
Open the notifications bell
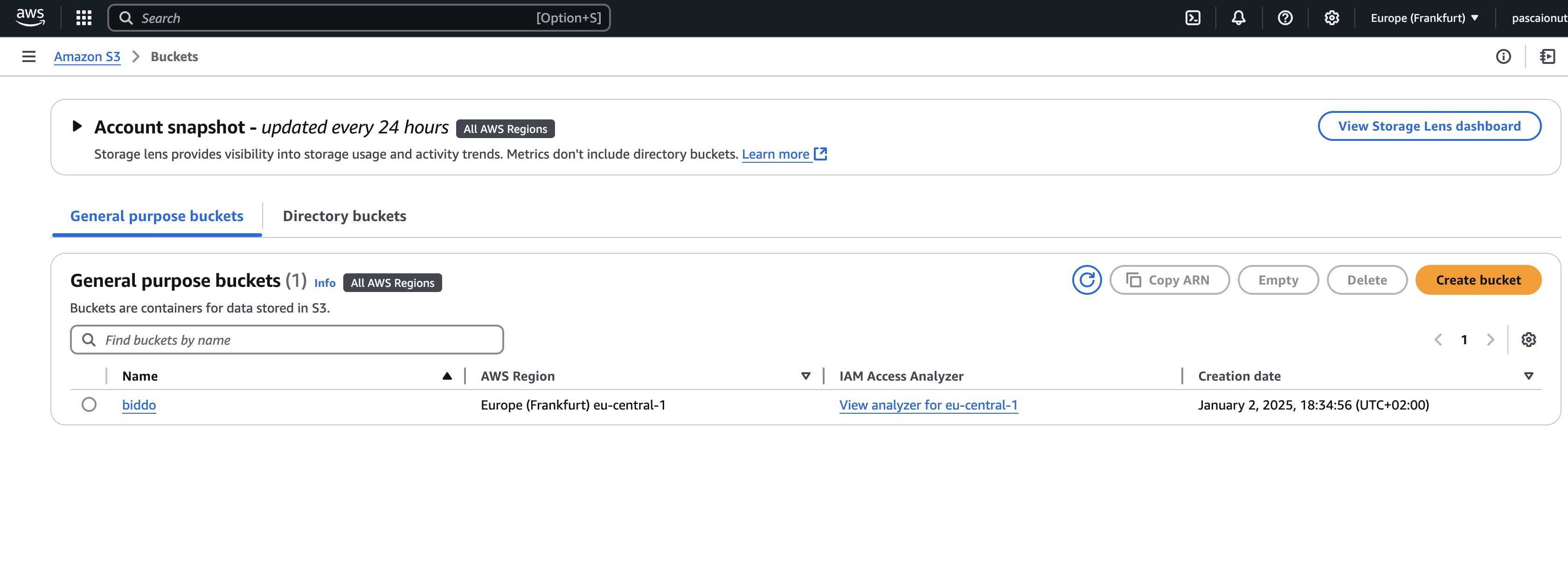1239,18
